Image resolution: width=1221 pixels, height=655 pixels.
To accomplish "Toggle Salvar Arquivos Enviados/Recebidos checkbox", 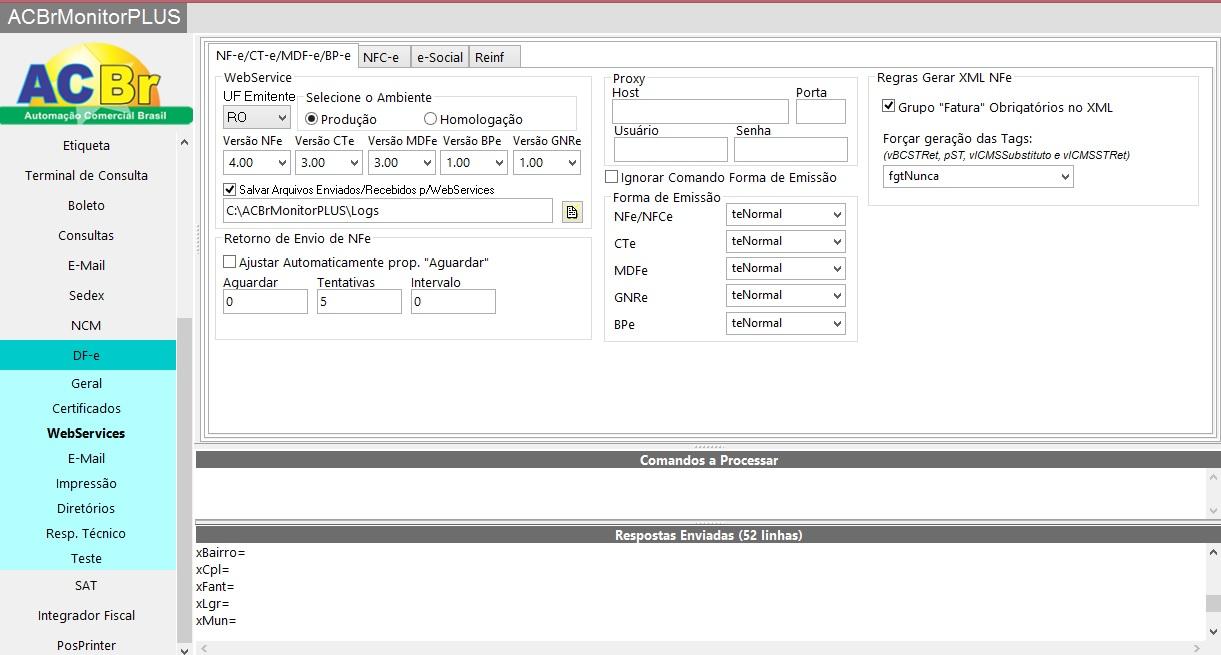I will (x=230, y=189).
